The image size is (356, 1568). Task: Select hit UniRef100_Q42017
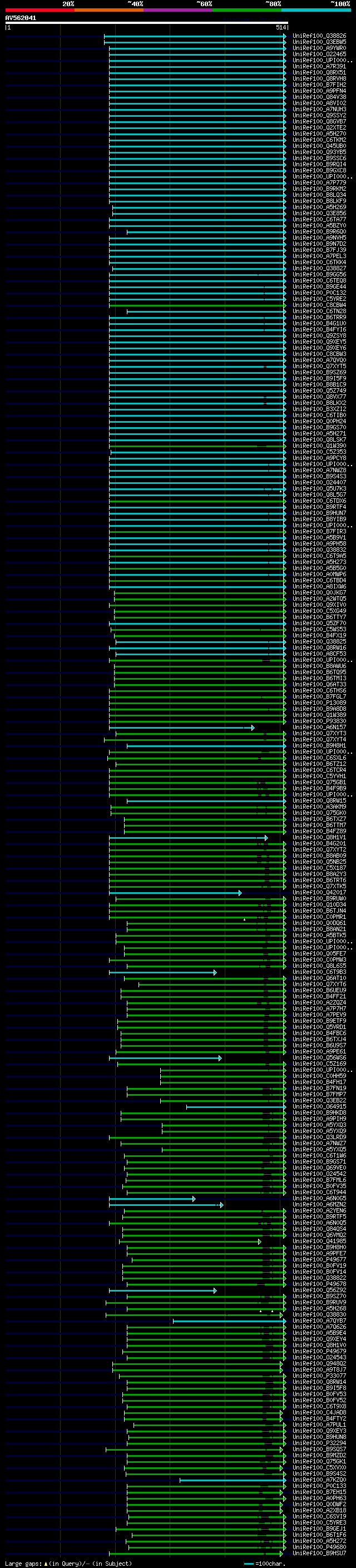click(319, 892)
